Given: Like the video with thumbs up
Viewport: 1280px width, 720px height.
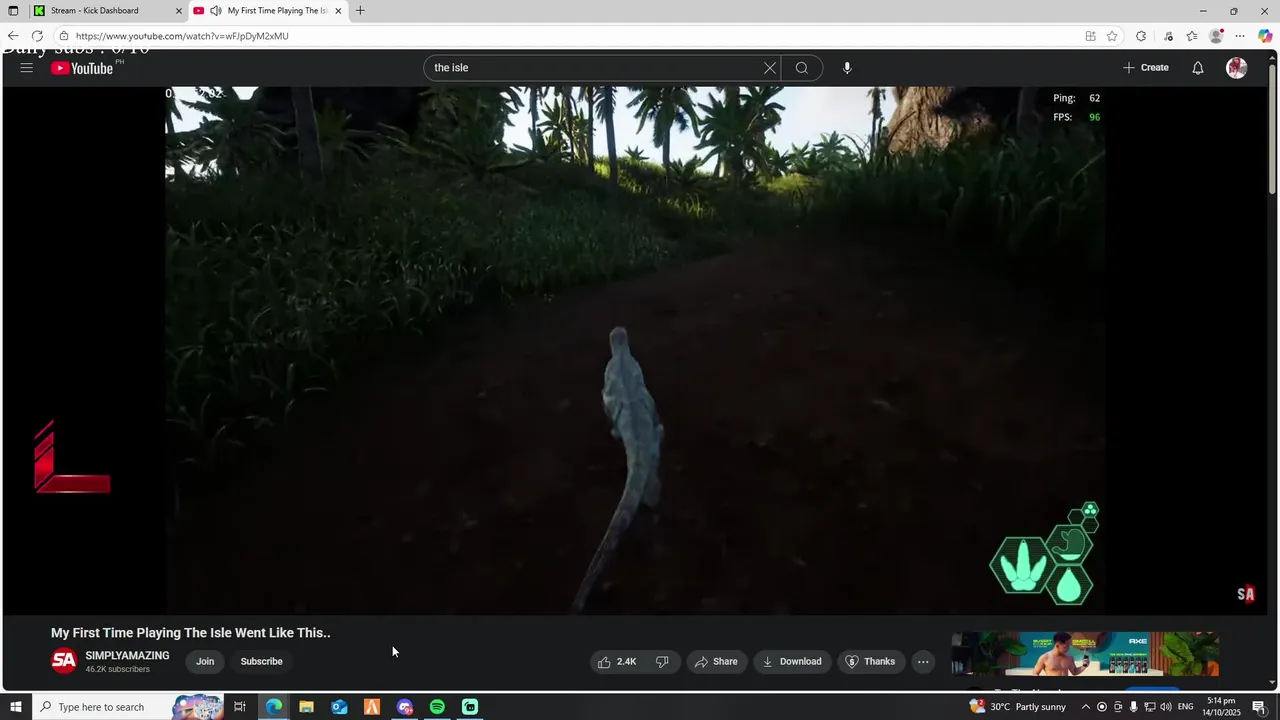Looking at the screenshot, I should (616, 661).
